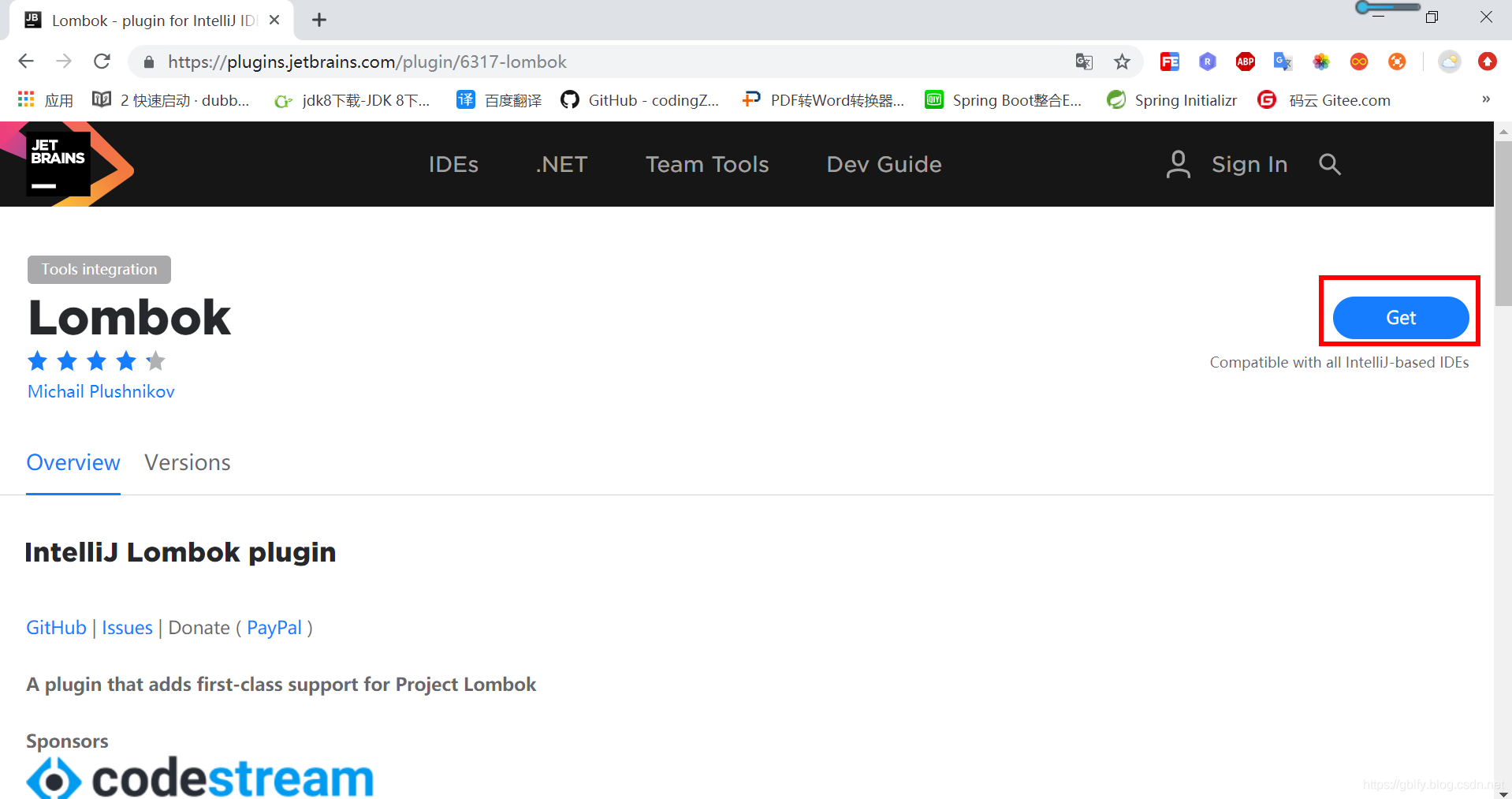Open the Google Translate extension icon
Image resolution: width=1512 pixels, height=799 pixels.
[x=1283, y=62]
